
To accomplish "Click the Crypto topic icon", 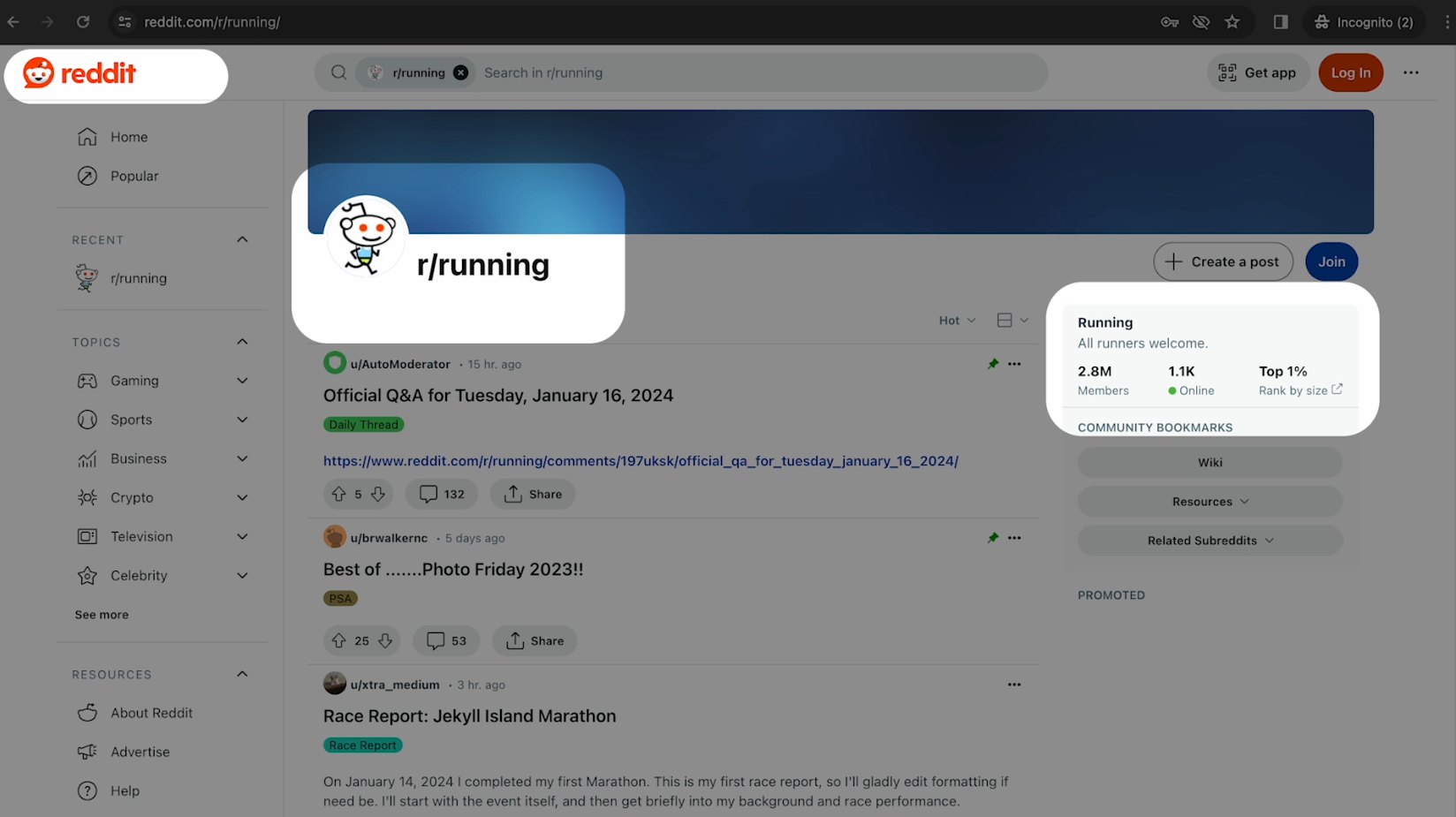I will (x=87, y=497).
